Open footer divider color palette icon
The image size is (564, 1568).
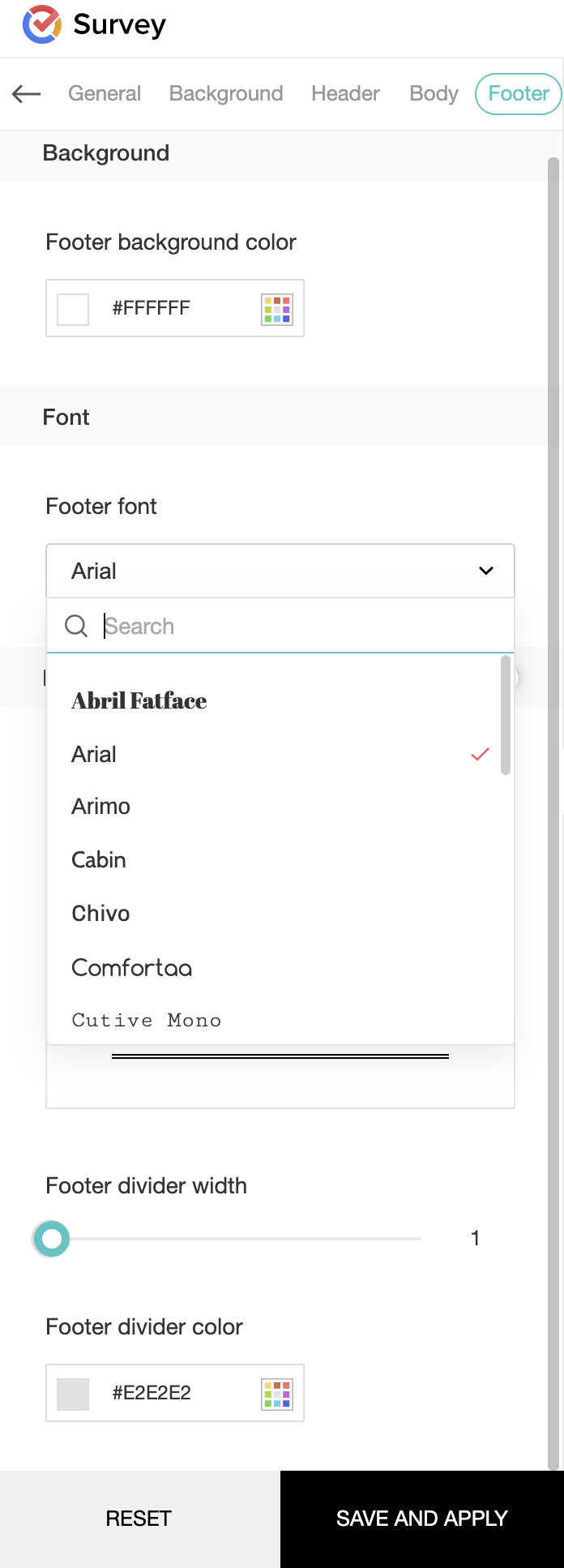(x=276, y=1394)
